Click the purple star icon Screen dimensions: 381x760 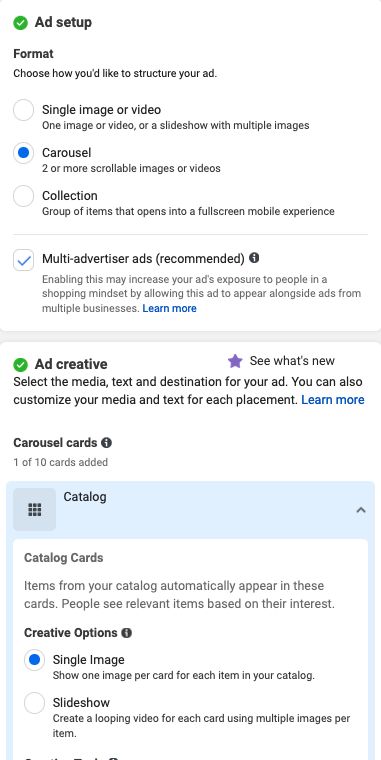pyautogui.click(x=235, y=361)
